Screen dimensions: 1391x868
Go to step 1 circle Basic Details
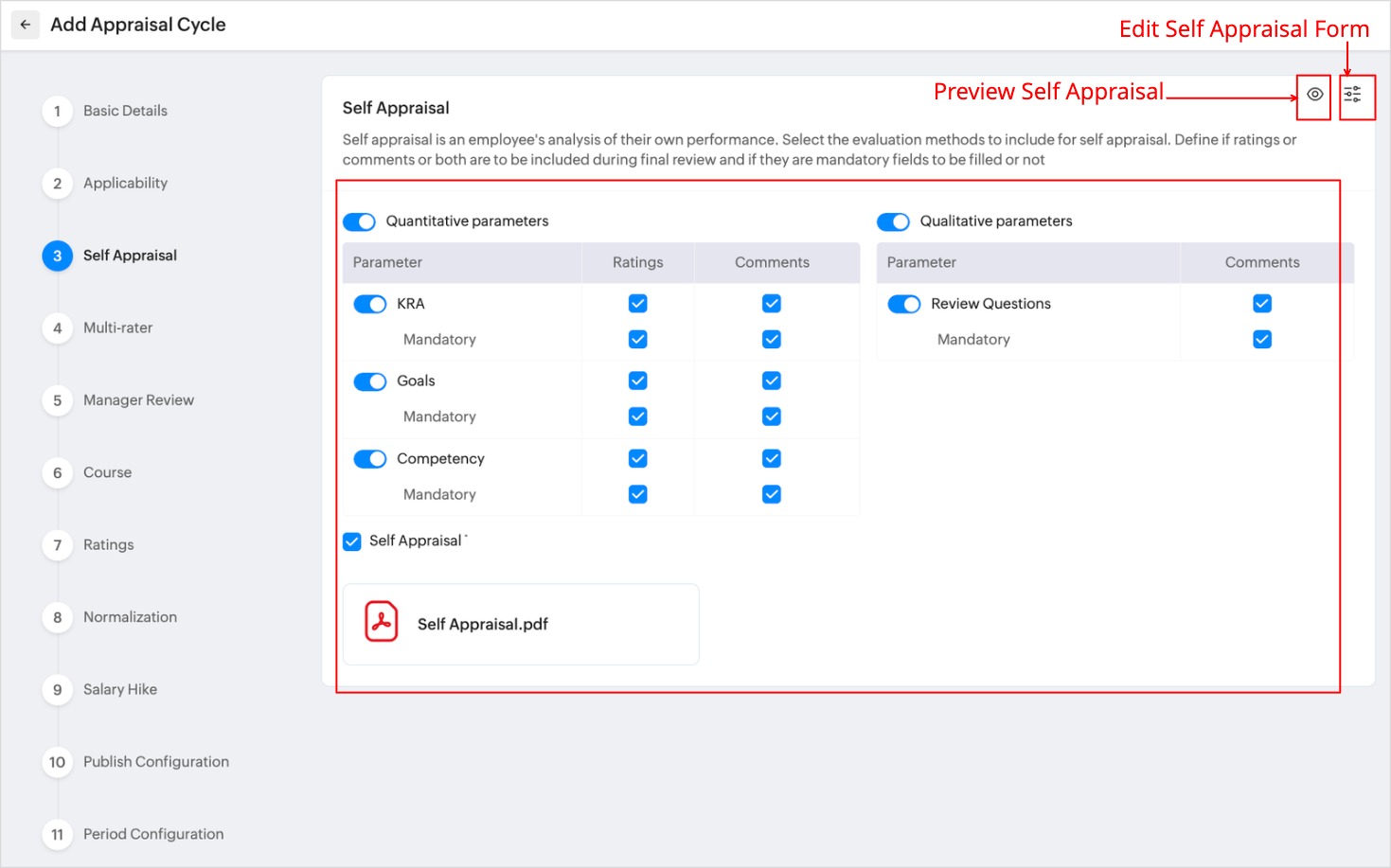click(58, 111)
